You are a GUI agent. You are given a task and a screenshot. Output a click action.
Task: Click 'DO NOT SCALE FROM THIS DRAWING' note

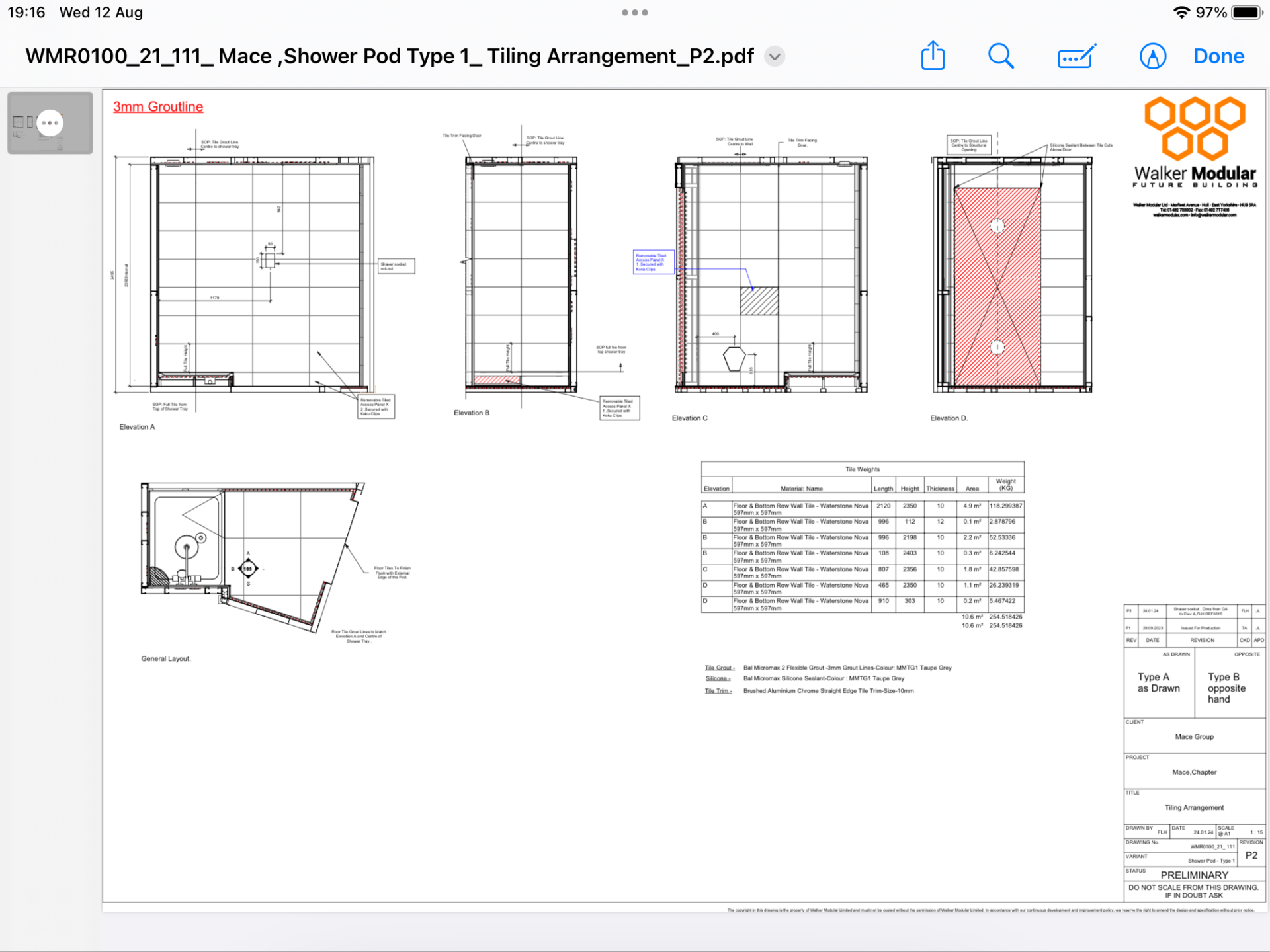pyautogui.click(x=1195, y=892)
